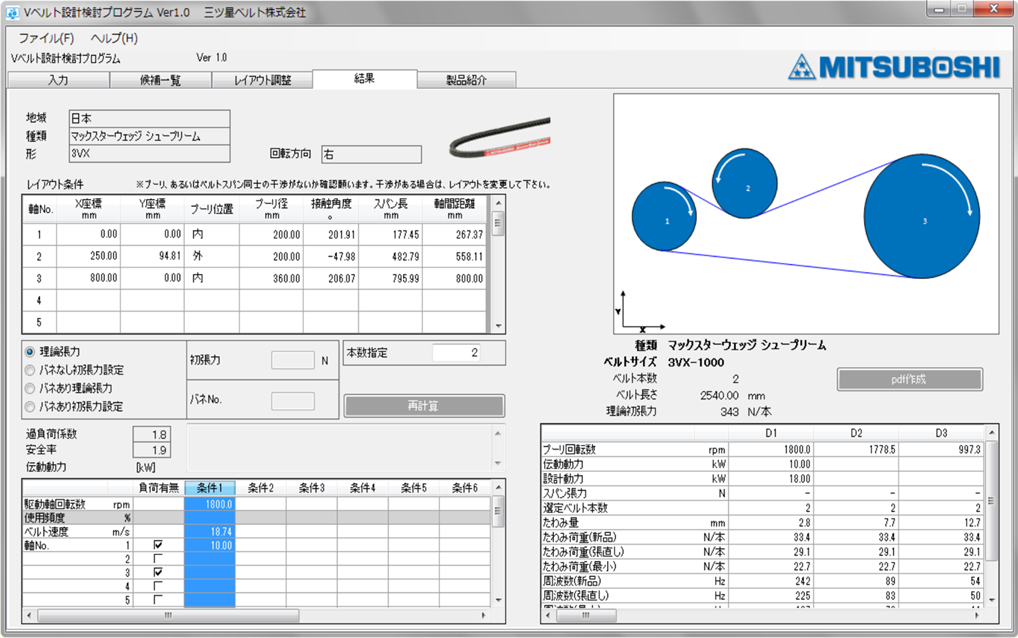Click the プーリ径 column header
1018x638 pixels.
[x=271, y=209]
